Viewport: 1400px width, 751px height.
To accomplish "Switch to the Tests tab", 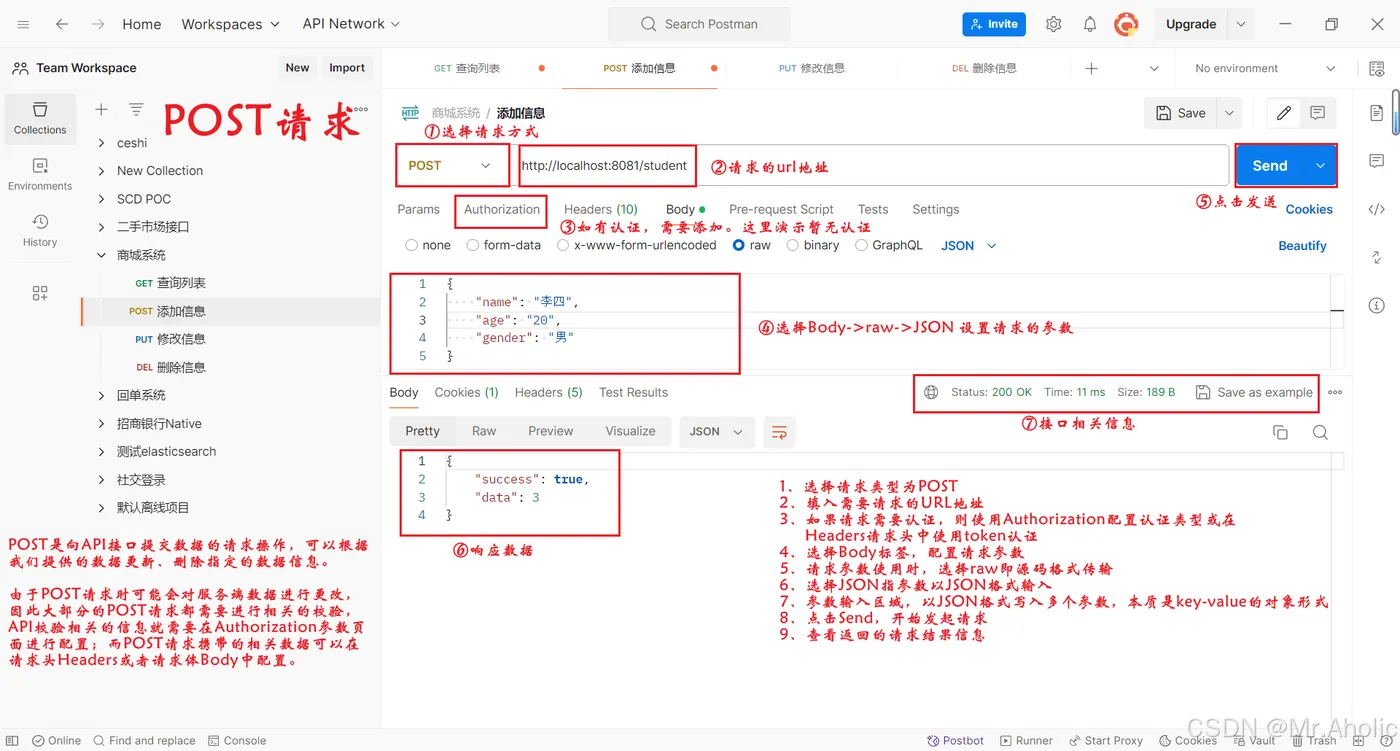I will click(873, 209).
